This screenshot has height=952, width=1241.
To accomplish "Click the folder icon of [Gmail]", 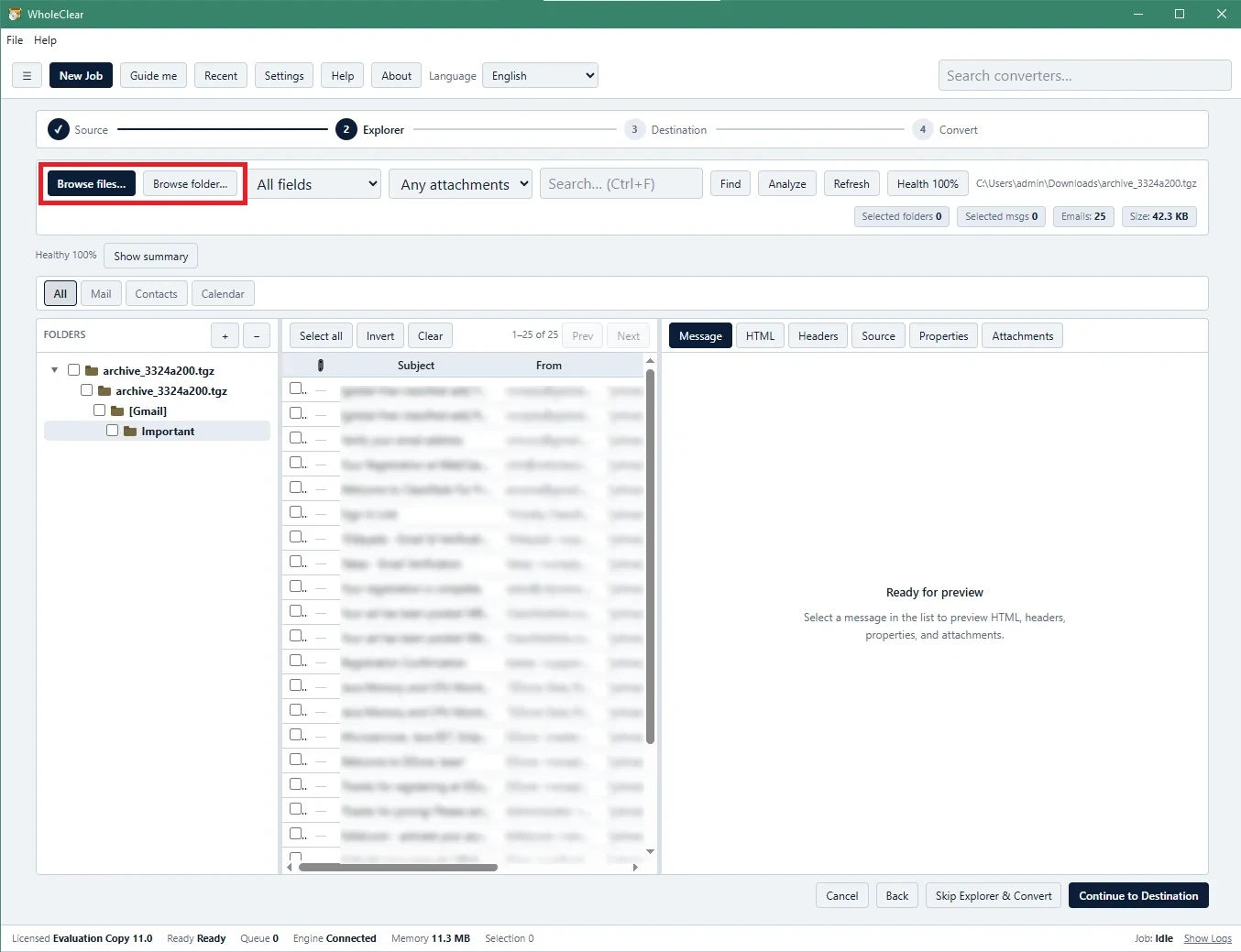I will tap(117, 410).
